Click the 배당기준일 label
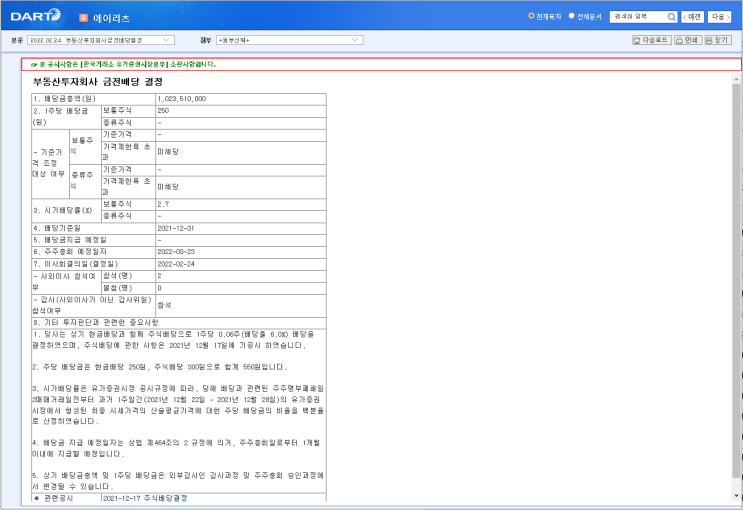Screen dimensions: 743x510 click(57, 228)
